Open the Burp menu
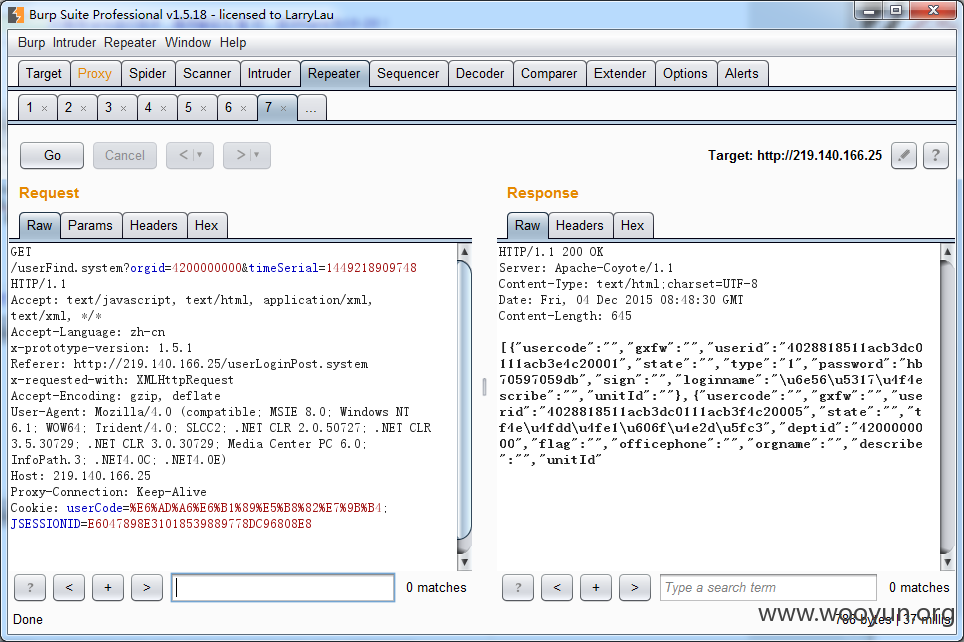The image size is (964, 642). [31, 42]
